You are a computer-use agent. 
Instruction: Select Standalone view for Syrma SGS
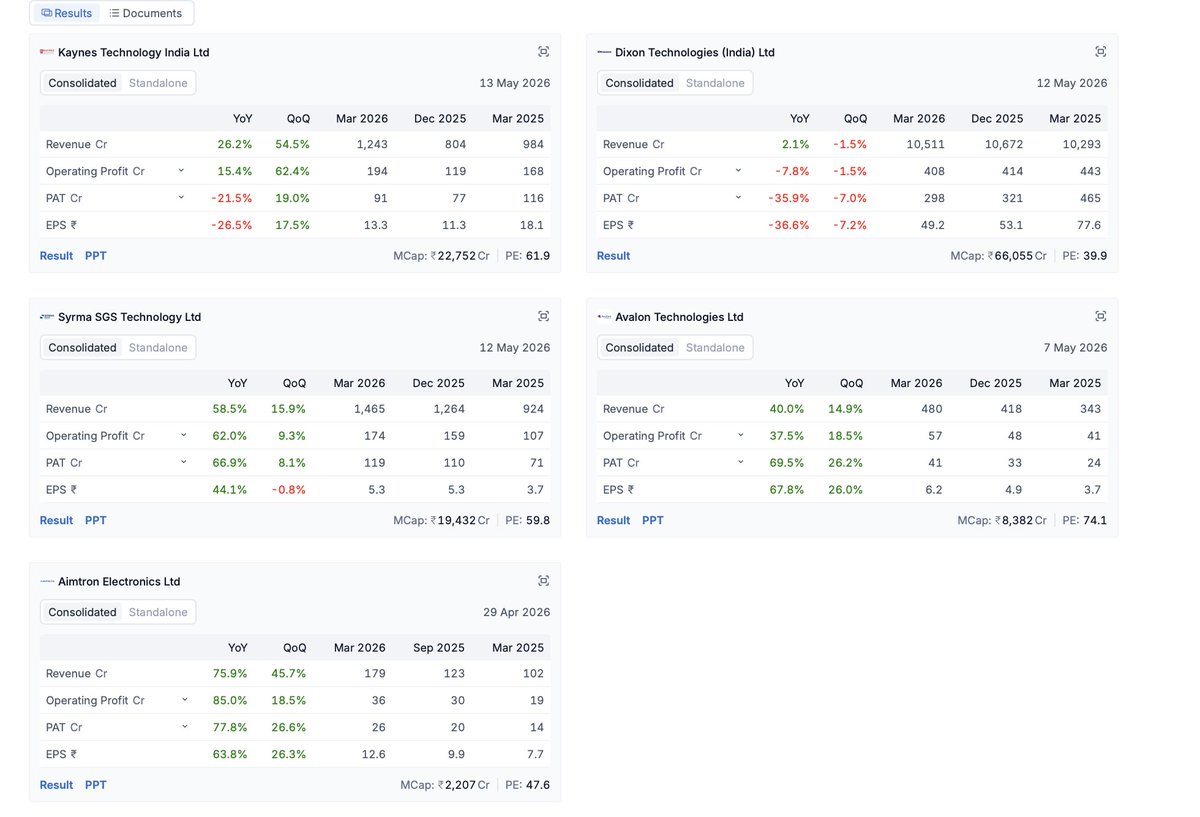click(x=158, y=348)
